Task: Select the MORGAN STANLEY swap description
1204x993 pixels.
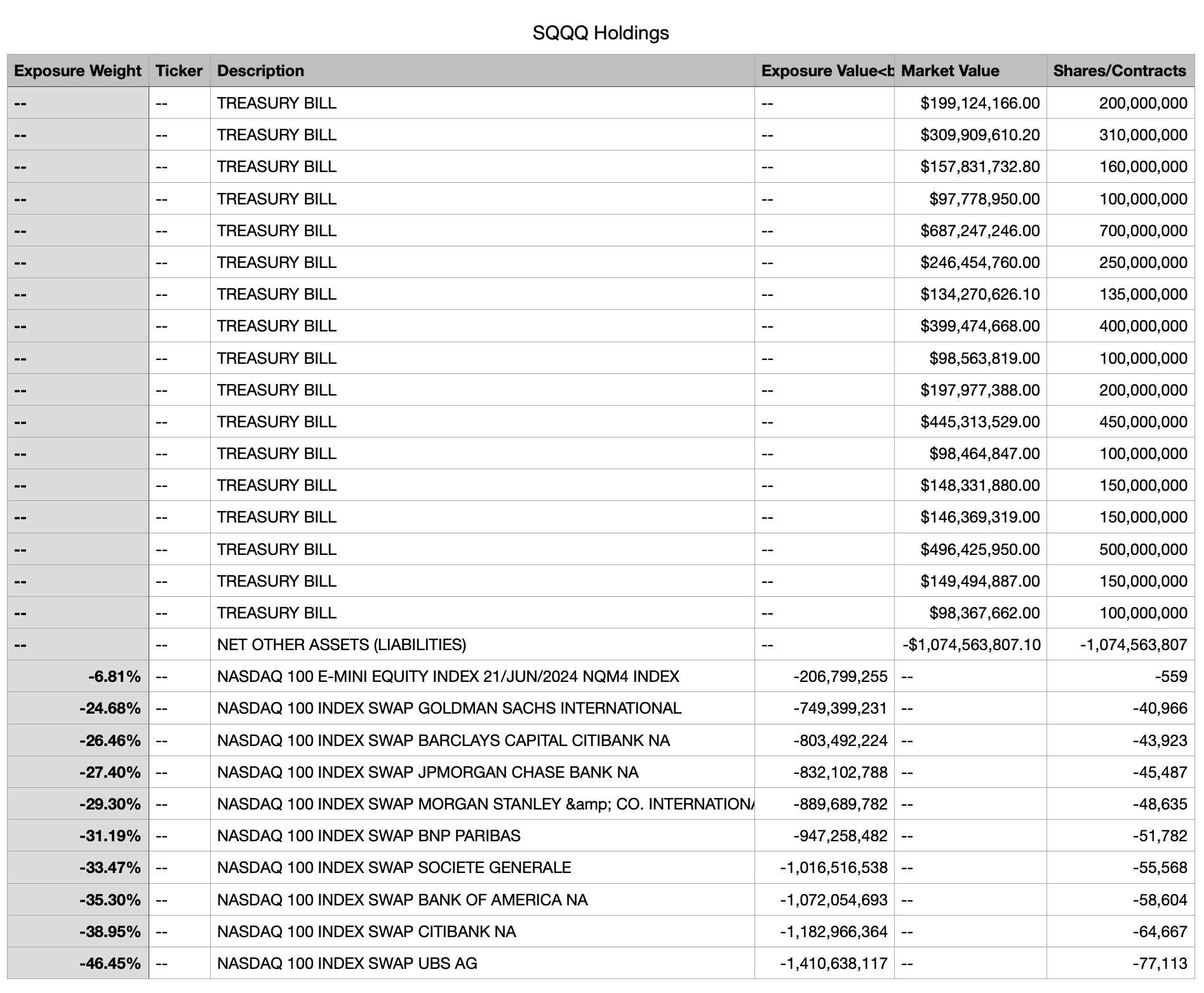Action: 482,804
